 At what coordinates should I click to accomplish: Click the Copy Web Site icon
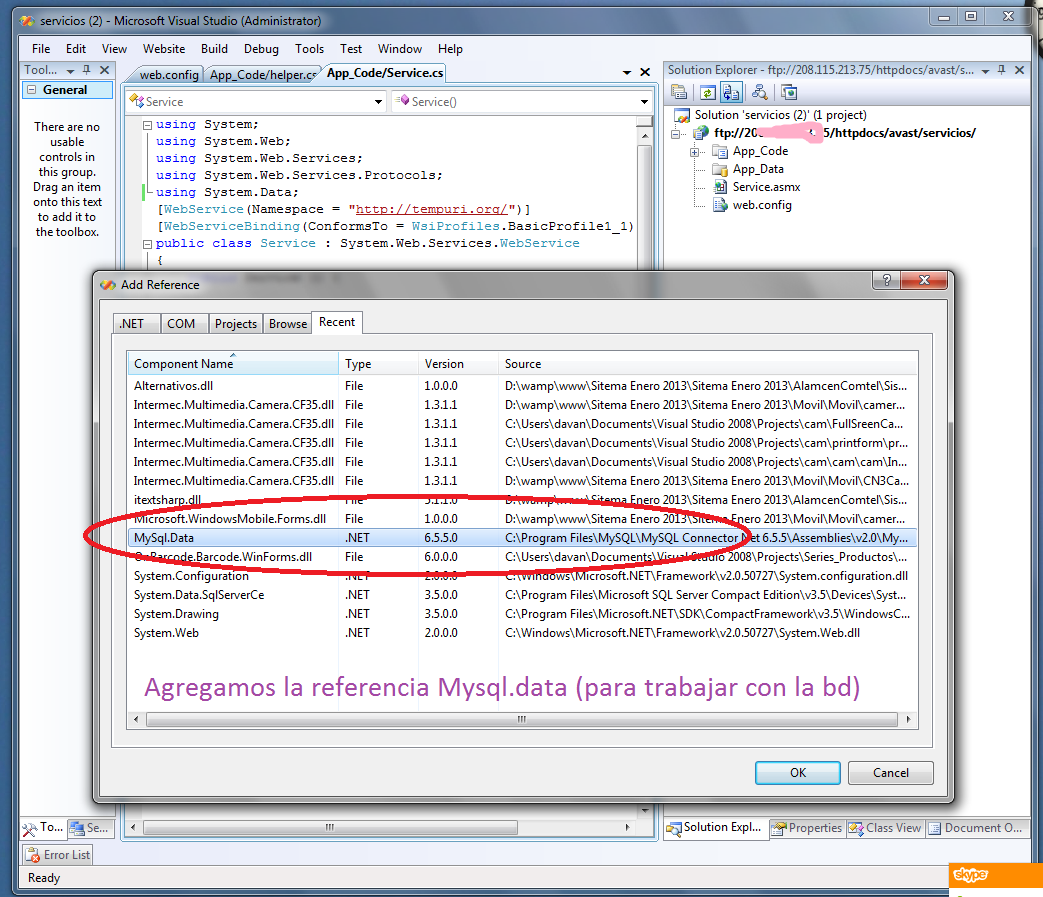pyautogui.click(x=732, y=91)
